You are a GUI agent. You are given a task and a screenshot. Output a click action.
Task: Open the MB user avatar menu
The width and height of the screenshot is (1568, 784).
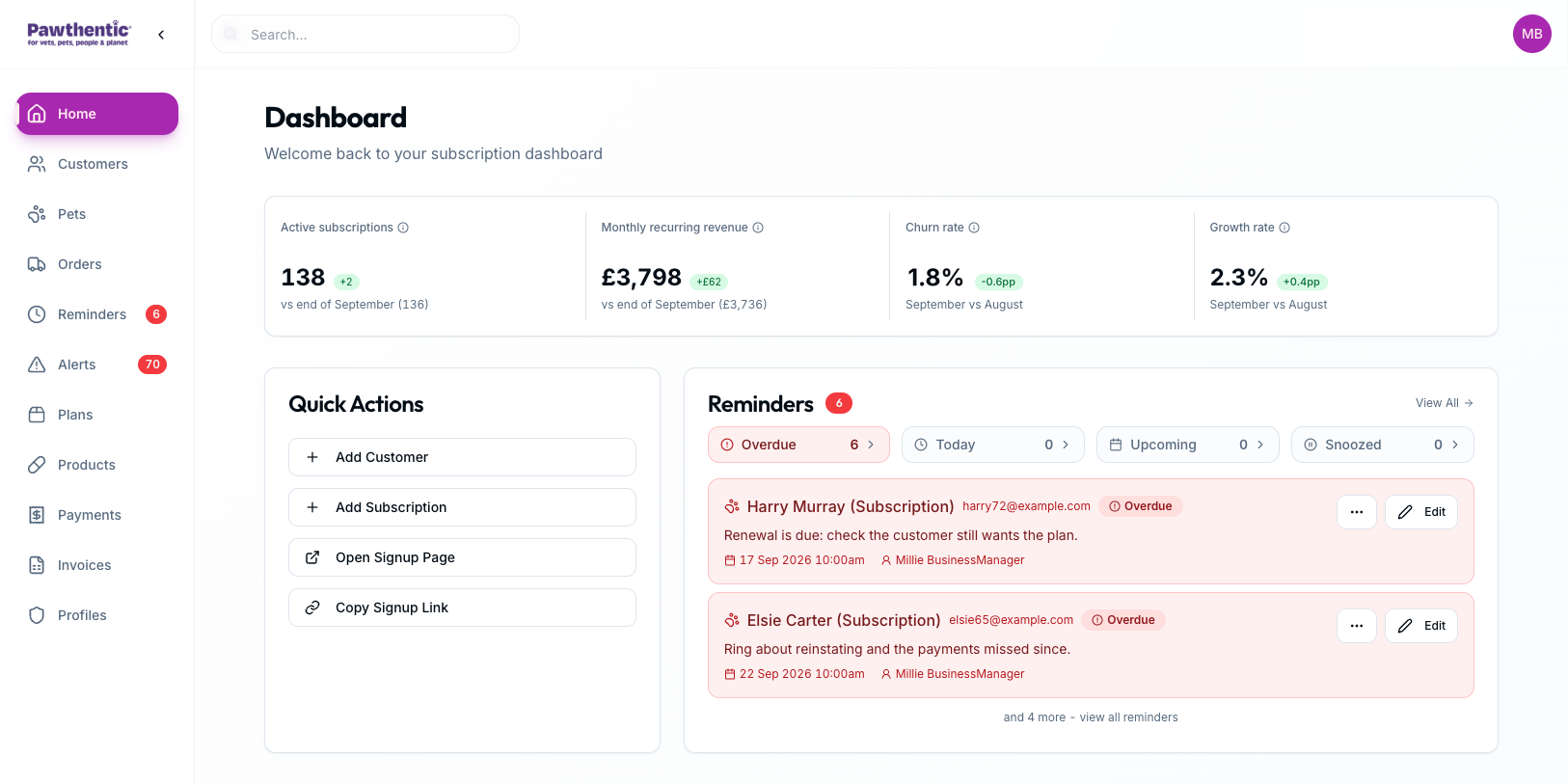tap(1531, 34)
